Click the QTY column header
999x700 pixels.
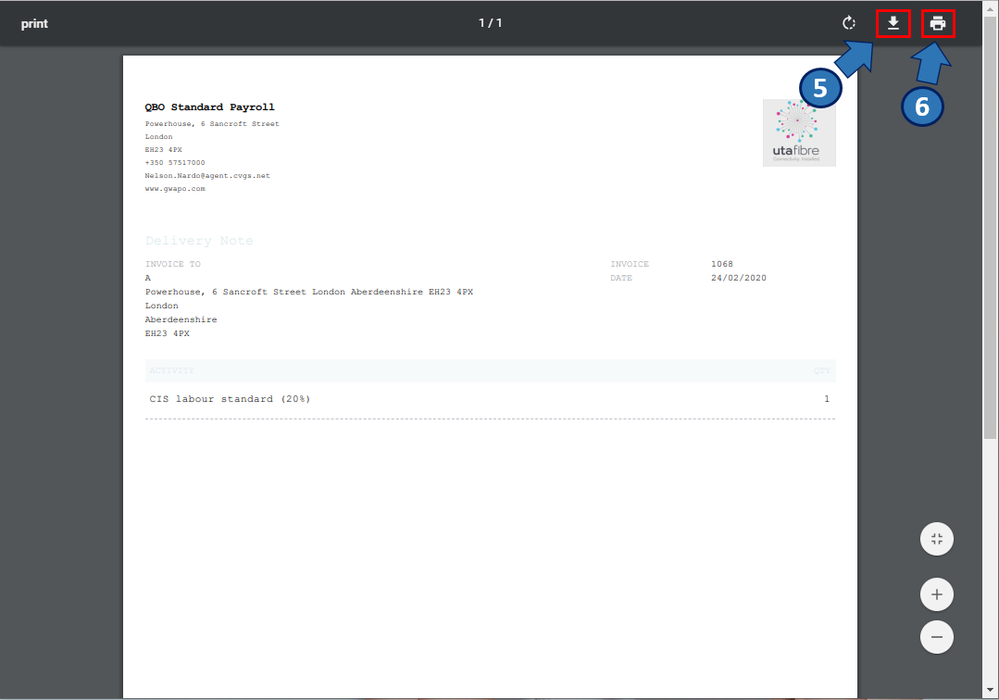[821, 371]
